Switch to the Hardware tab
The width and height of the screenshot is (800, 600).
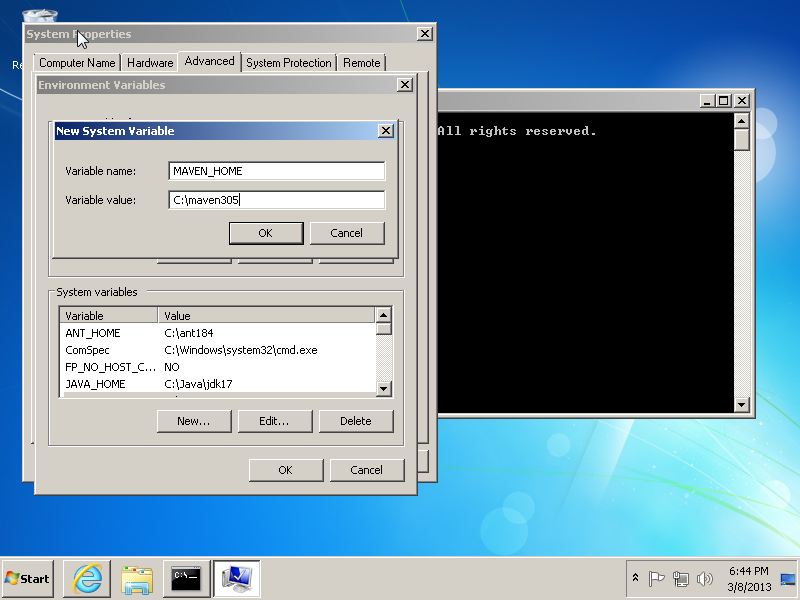(150, 63)
